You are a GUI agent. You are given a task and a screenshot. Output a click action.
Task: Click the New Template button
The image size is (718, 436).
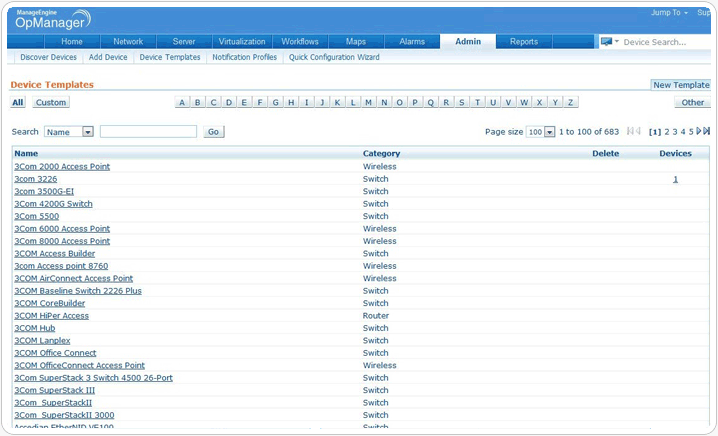click(x=681, y=85)
